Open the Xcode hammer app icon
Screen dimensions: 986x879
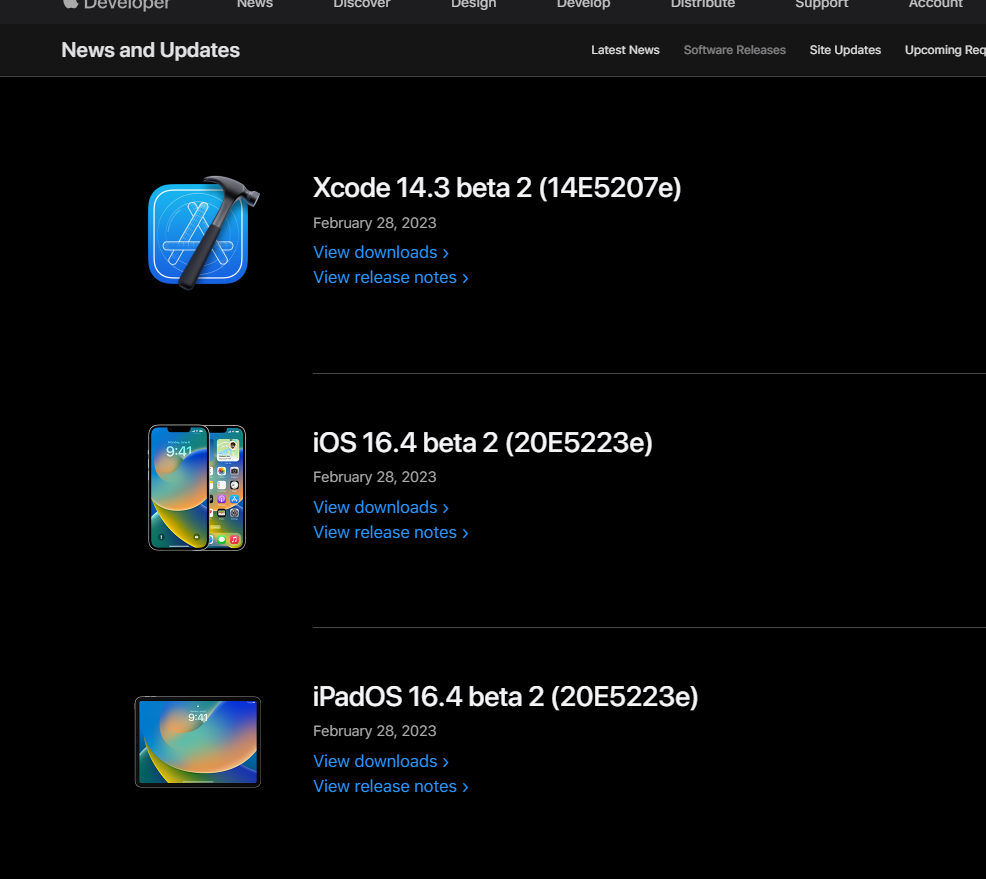click(204, 233)
